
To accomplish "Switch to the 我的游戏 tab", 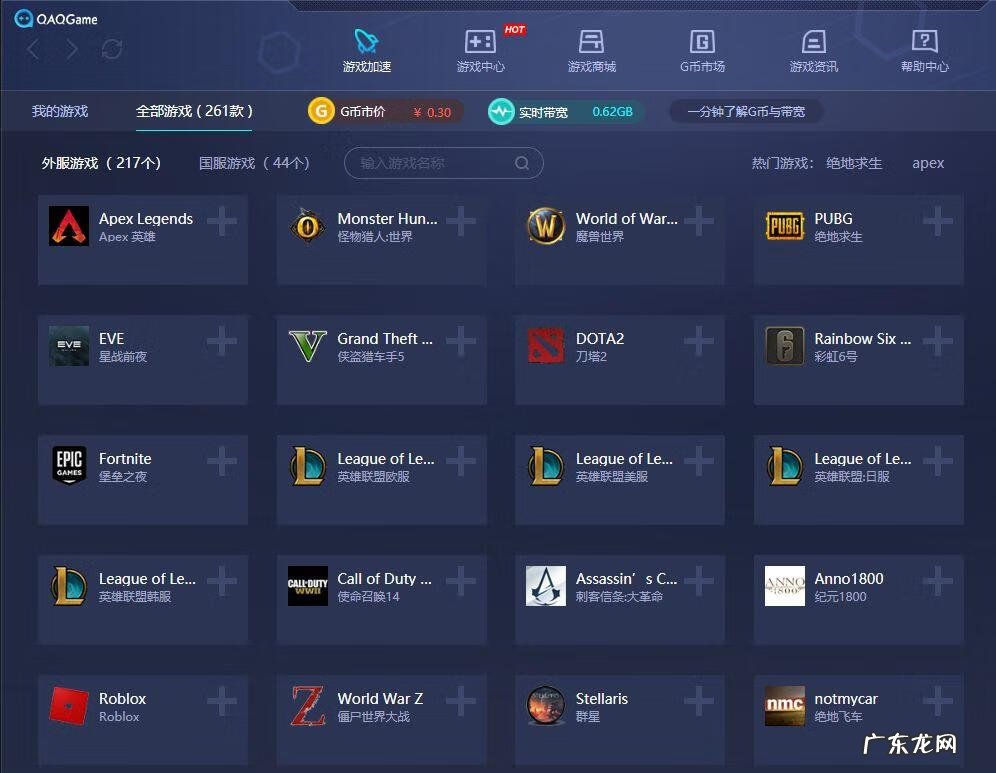I will coord(60,111).
